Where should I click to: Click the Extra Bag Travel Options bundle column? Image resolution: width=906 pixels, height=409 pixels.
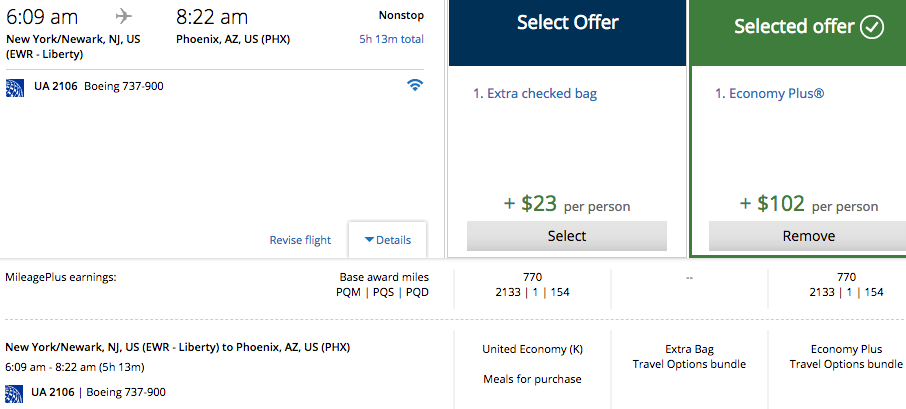tap(689, 357)
